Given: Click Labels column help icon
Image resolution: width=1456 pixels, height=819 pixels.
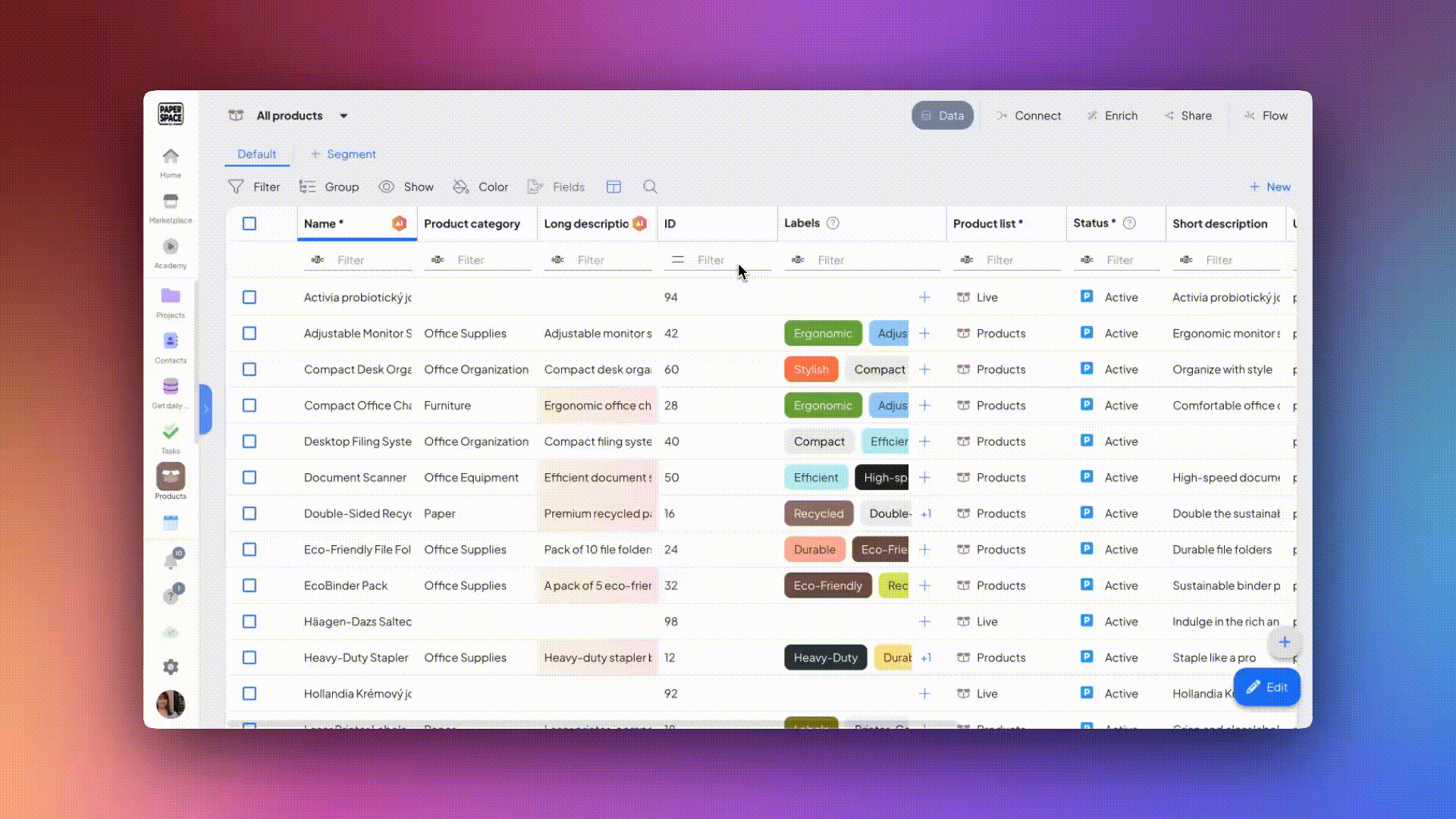Looking at the screenshot, I should point(833,223).
